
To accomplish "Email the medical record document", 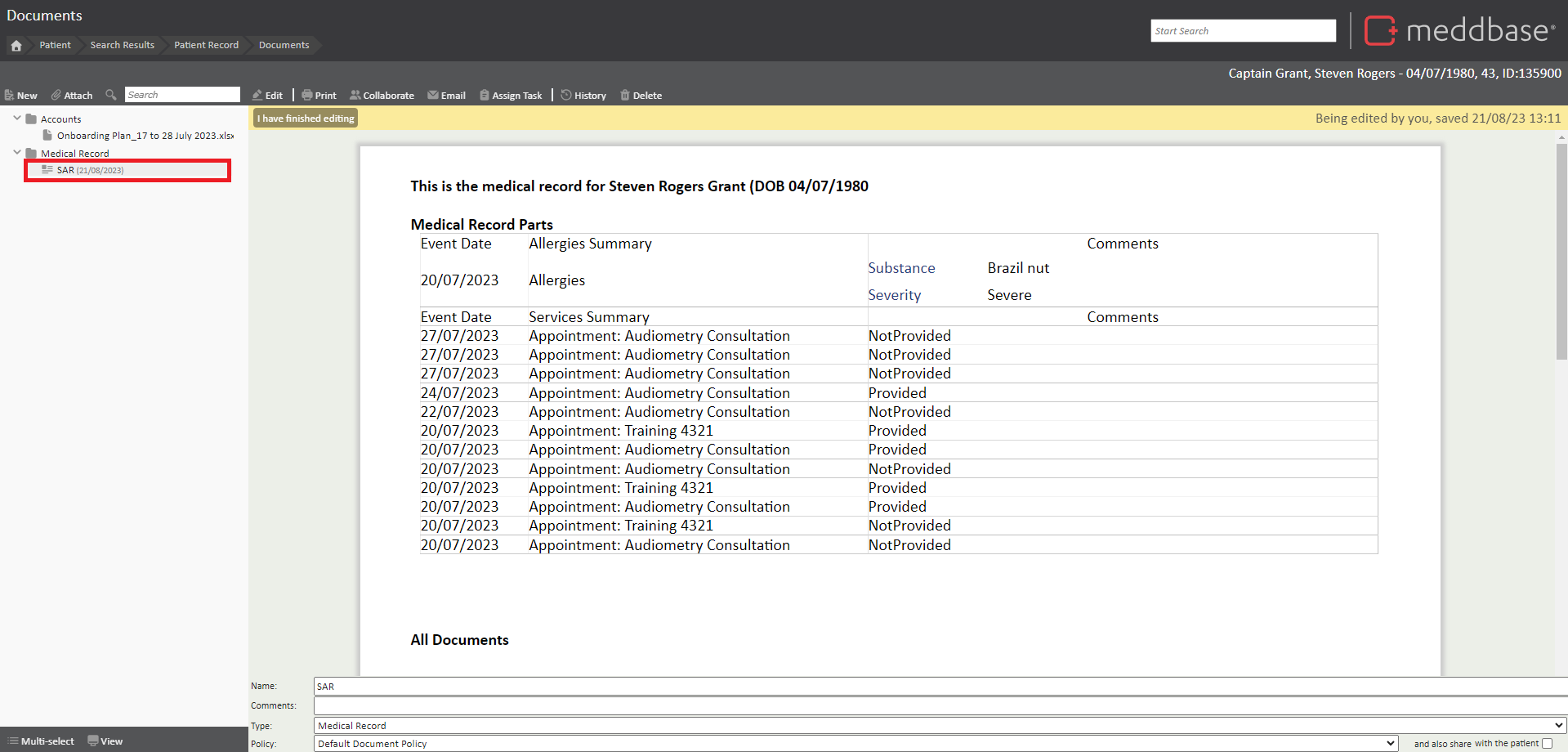I will coord(446,95).
